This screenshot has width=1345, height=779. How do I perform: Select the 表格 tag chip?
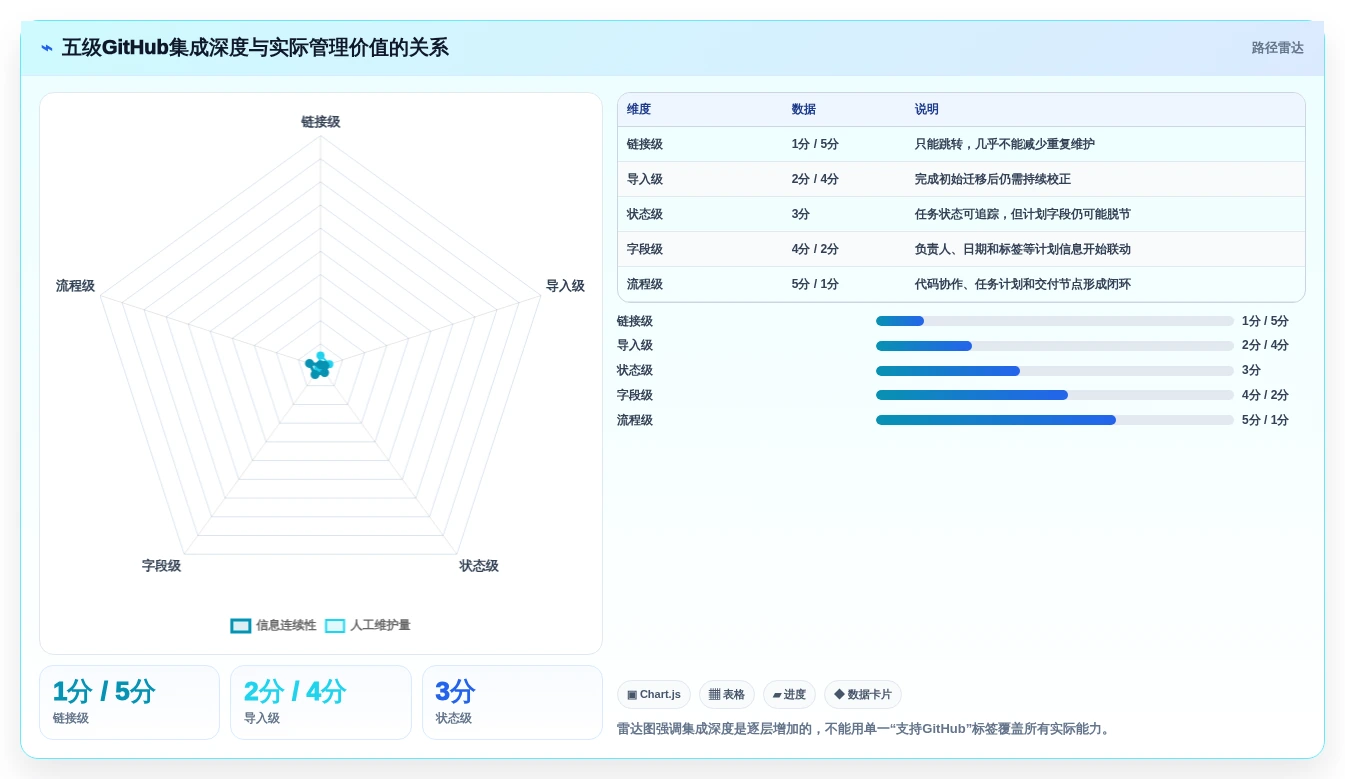tap(727, 694)
